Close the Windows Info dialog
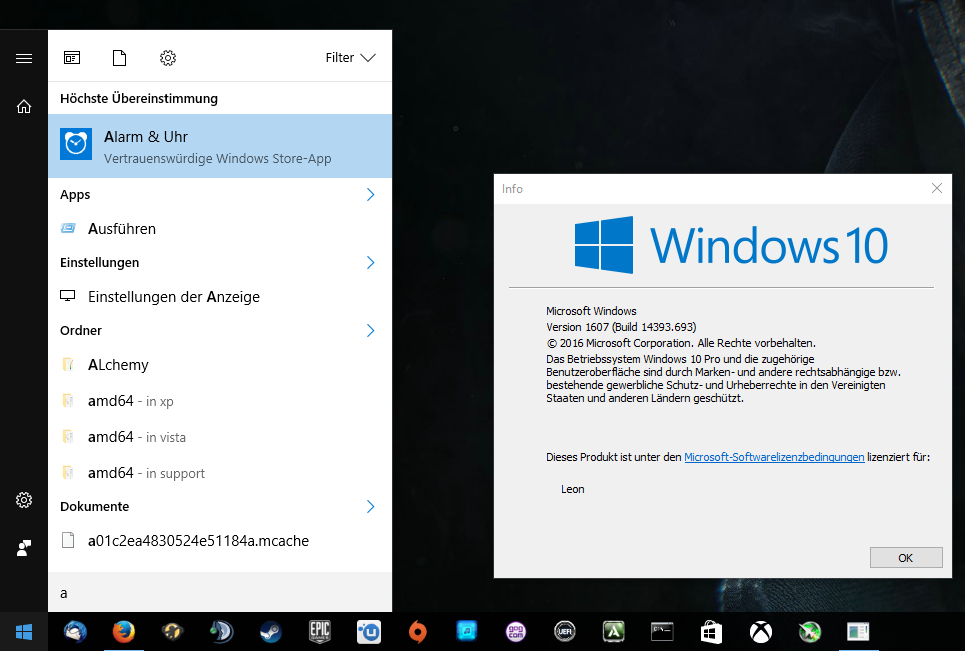The image size is (965, 651). pyautogui.click(x=937, y=188)
